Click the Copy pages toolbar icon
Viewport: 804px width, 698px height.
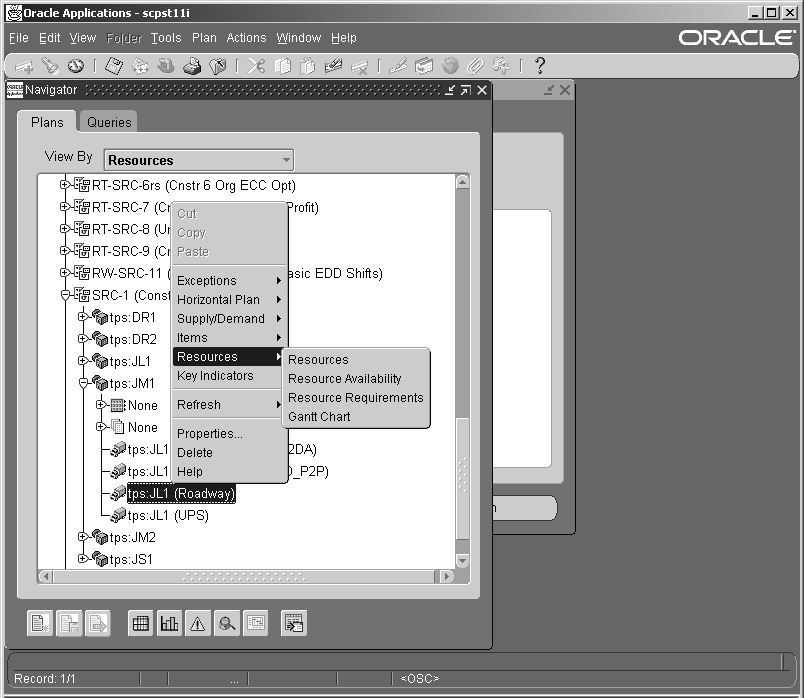tap(283, 66)
